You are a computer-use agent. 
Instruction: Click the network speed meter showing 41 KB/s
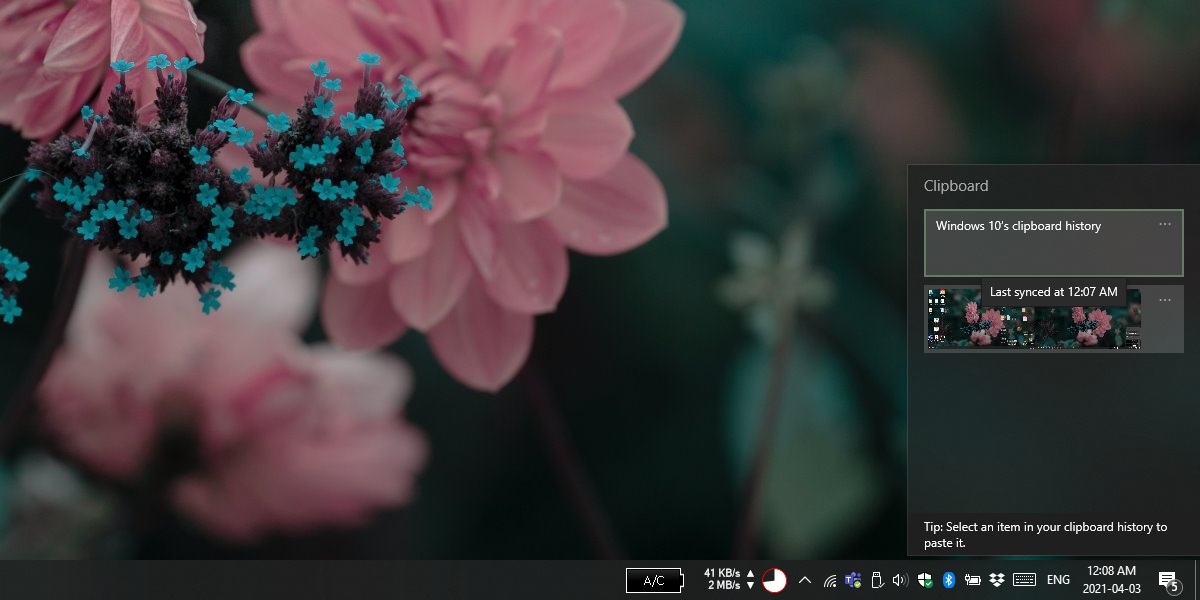729,580
